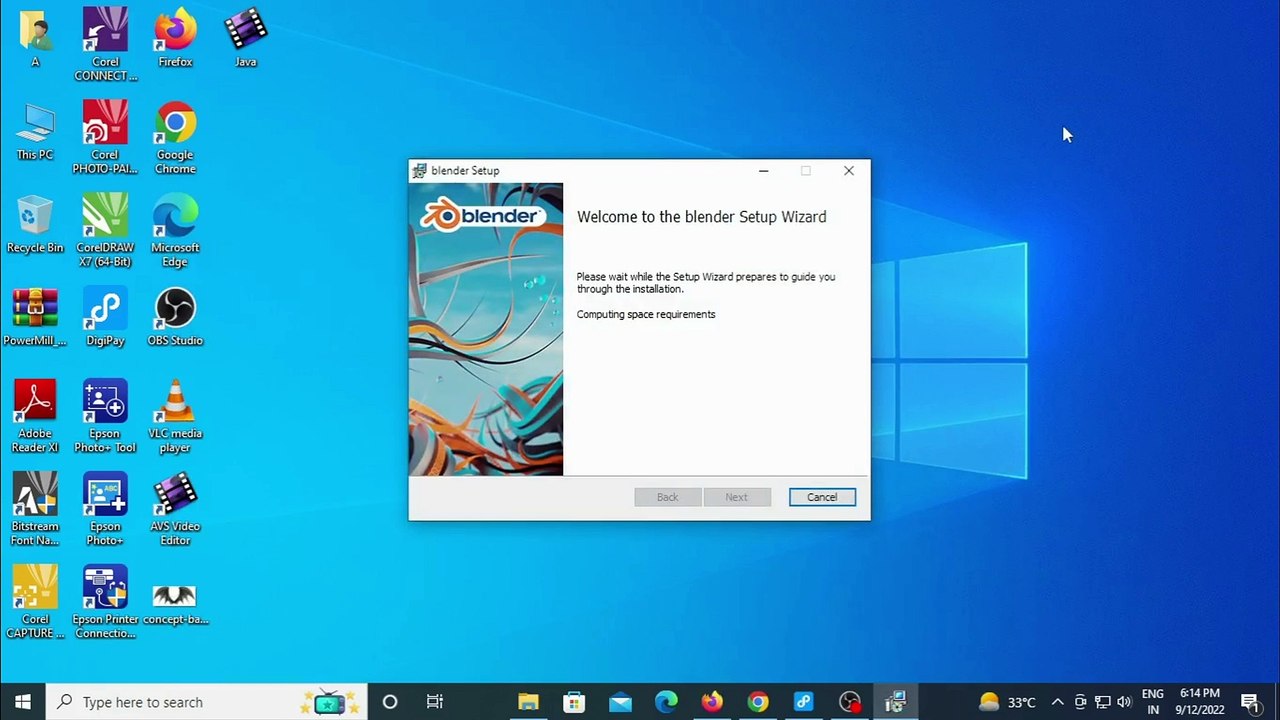
Task: Click the installer icon in the blender Setup title bar
Action: 420,171
